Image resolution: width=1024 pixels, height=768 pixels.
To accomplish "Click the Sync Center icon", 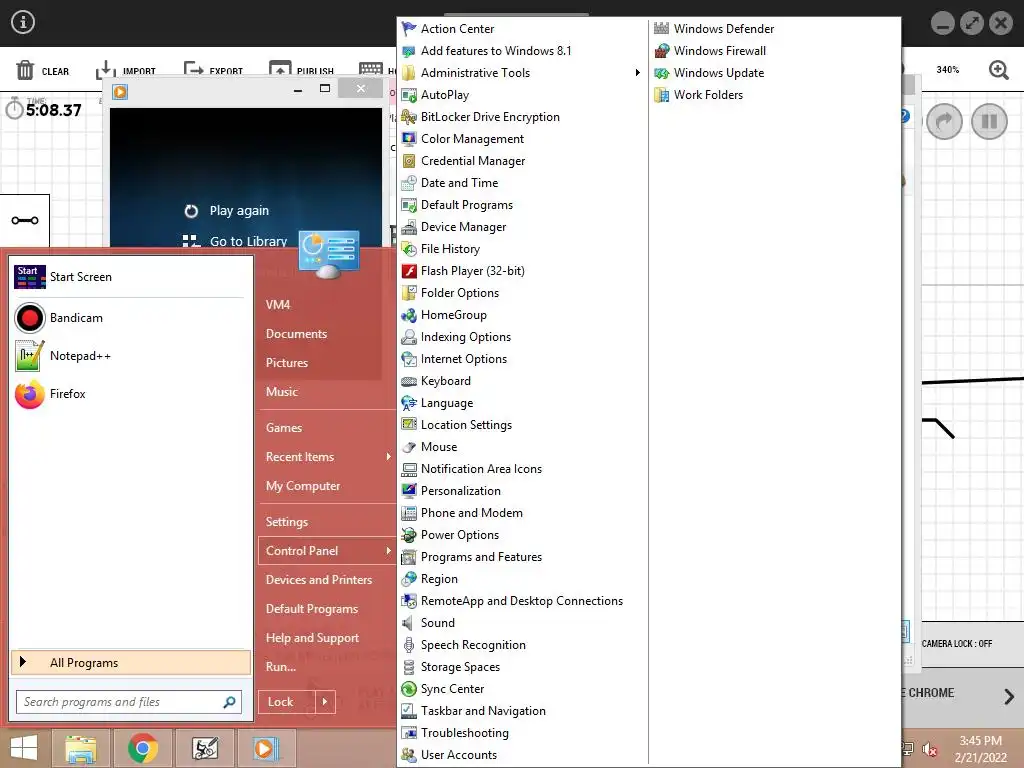I will tap(409, 689).
